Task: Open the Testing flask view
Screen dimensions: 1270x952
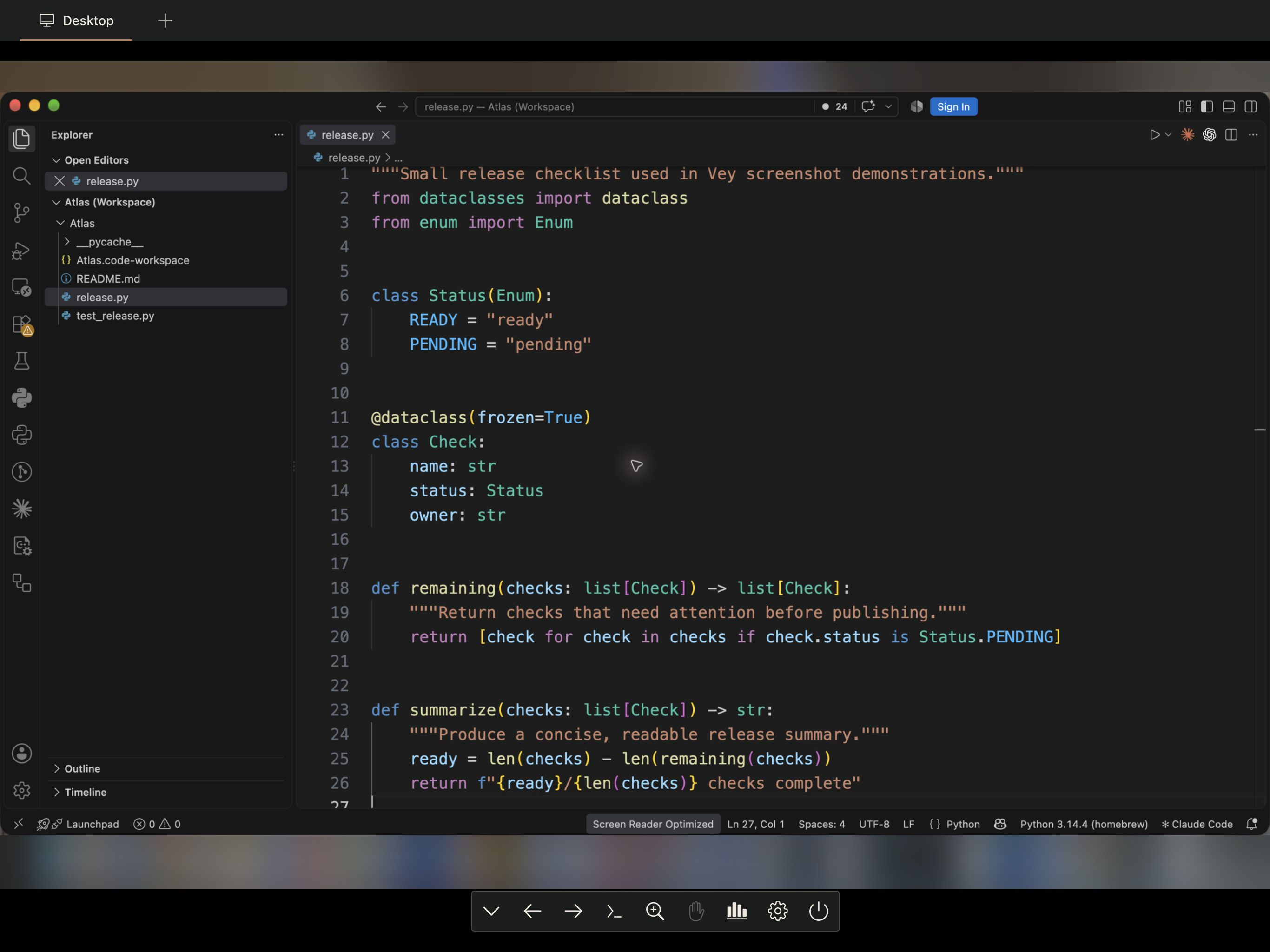Action: (21, 361)
